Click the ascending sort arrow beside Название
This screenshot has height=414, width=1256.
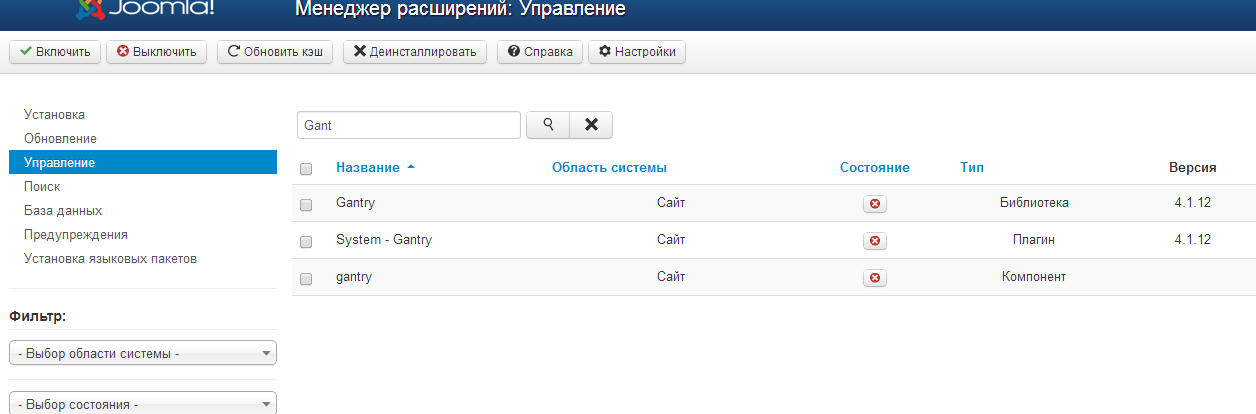[411, 167]
